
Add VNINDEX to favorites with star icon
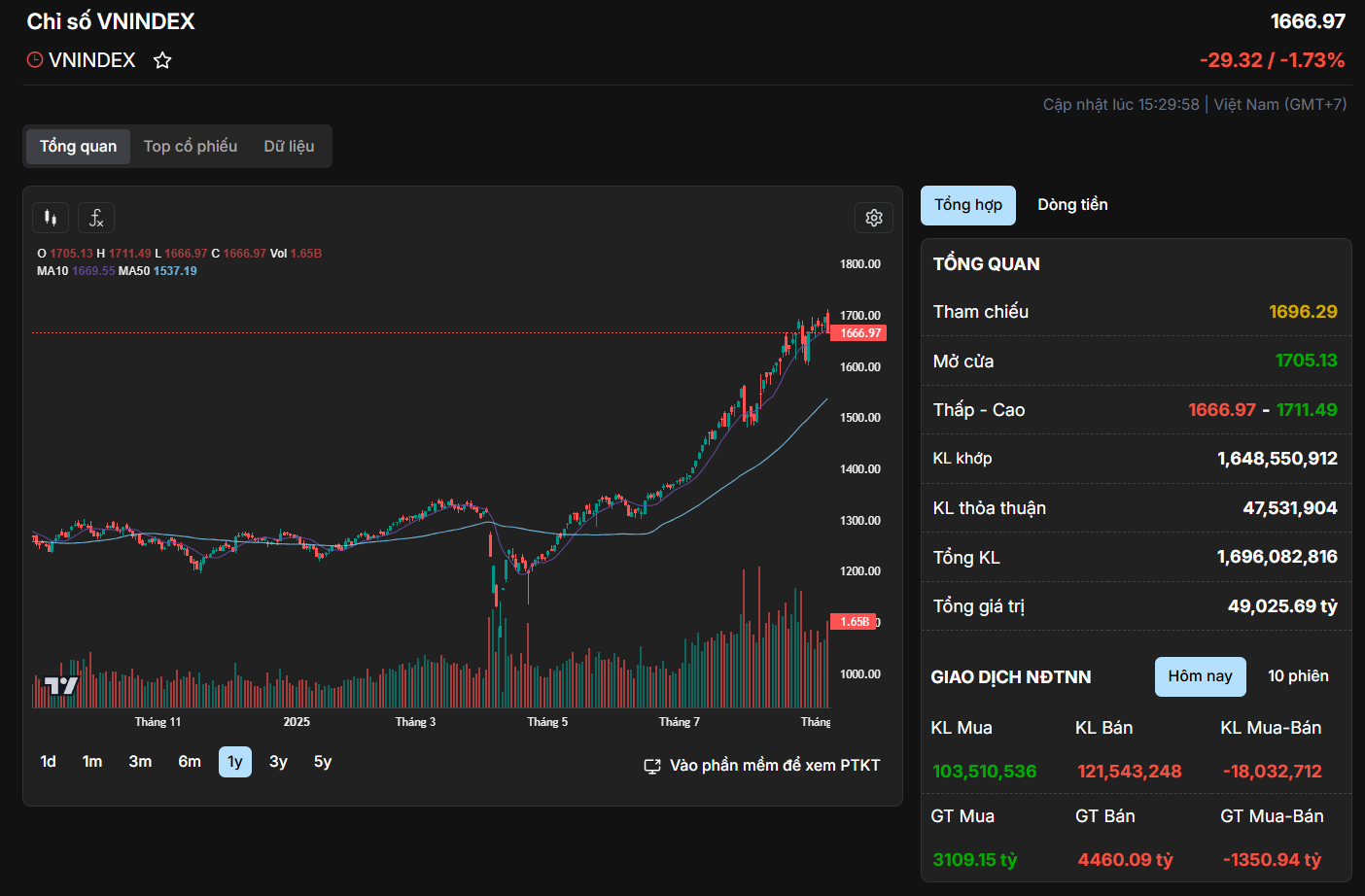tap(162, 60)
